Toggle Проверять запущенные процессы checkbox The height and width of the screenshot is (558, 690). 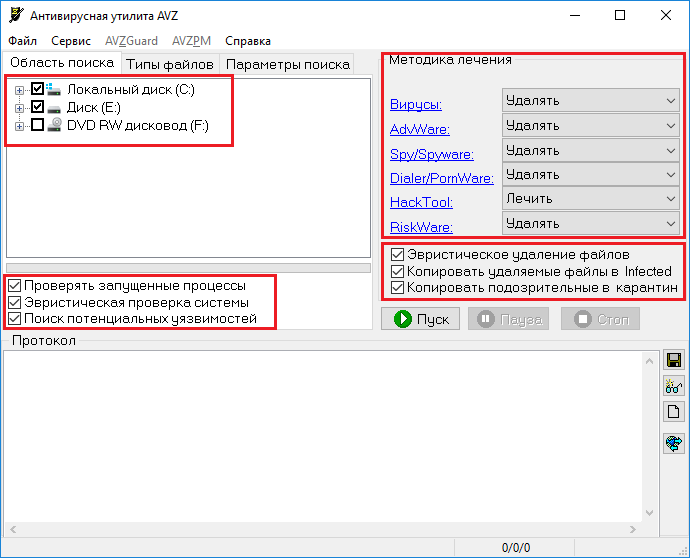tap(15, 286)
